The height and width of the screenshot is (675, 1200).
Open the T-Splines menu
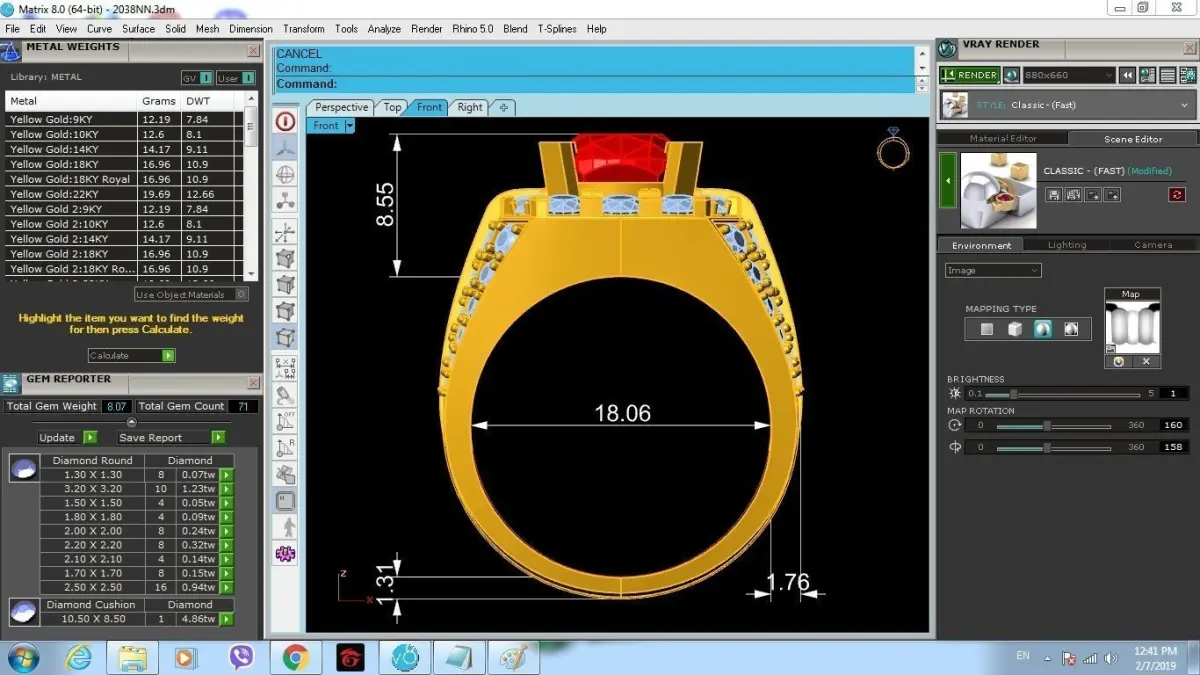pyautogui.click(x=557, y=29)
